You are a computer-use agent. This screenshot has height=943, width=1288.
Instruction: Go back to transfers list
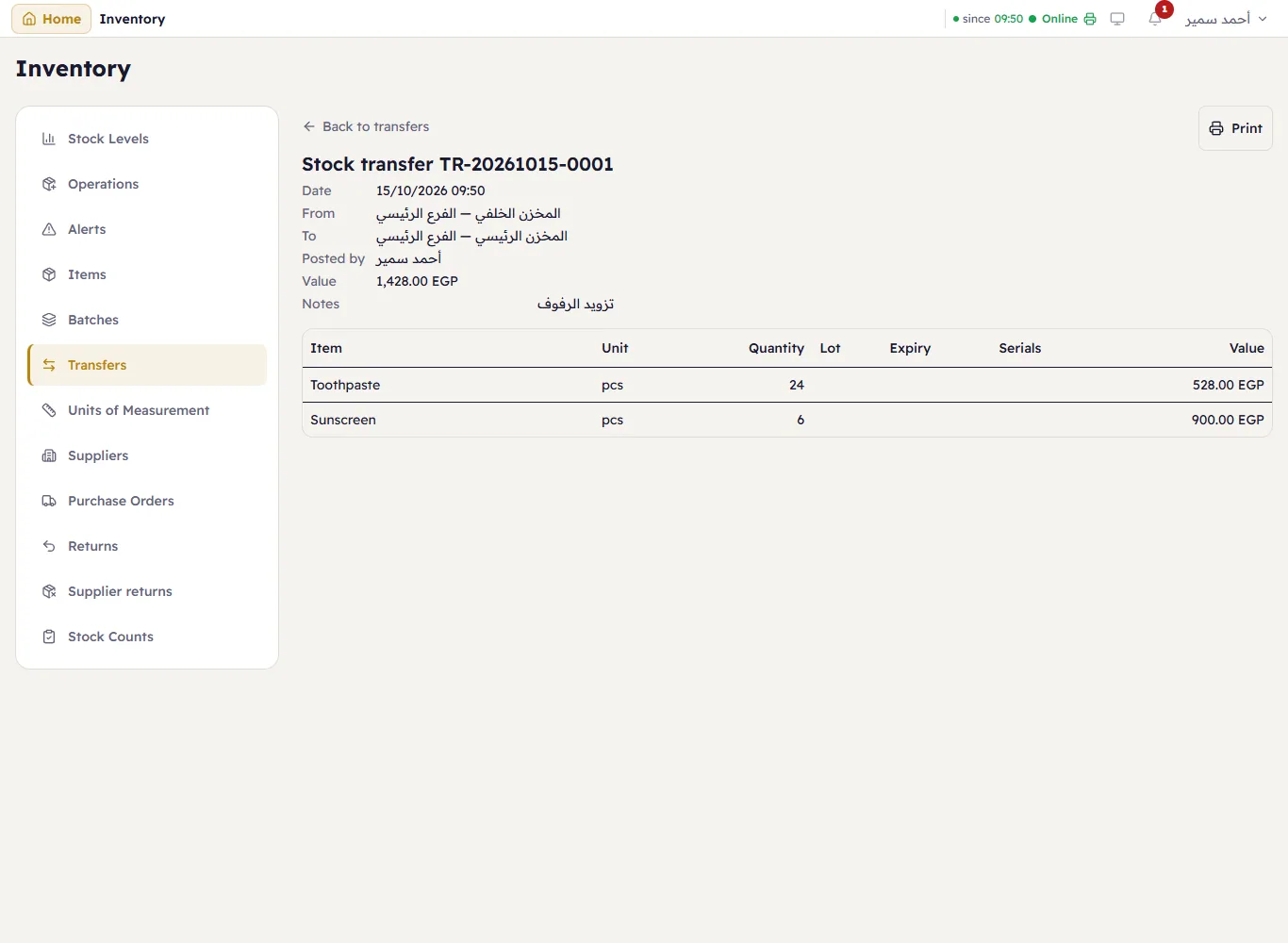366,126
